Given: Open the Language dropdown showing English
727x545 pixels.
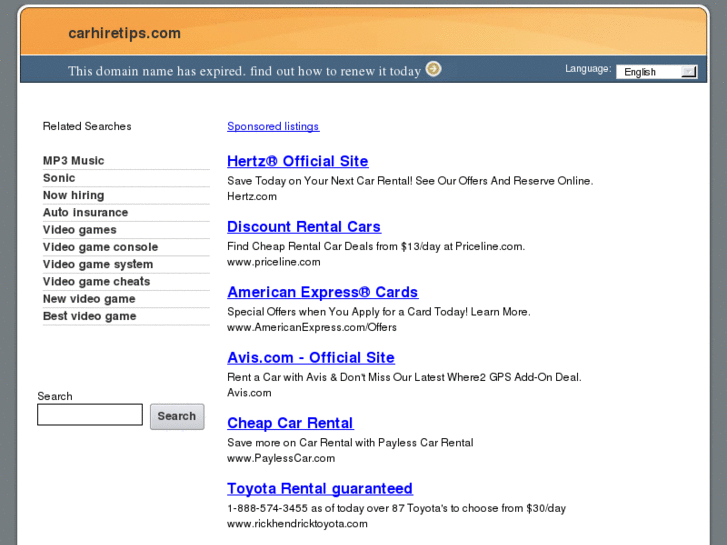Looking at the screenshot, I should click(x=657, y=72).
